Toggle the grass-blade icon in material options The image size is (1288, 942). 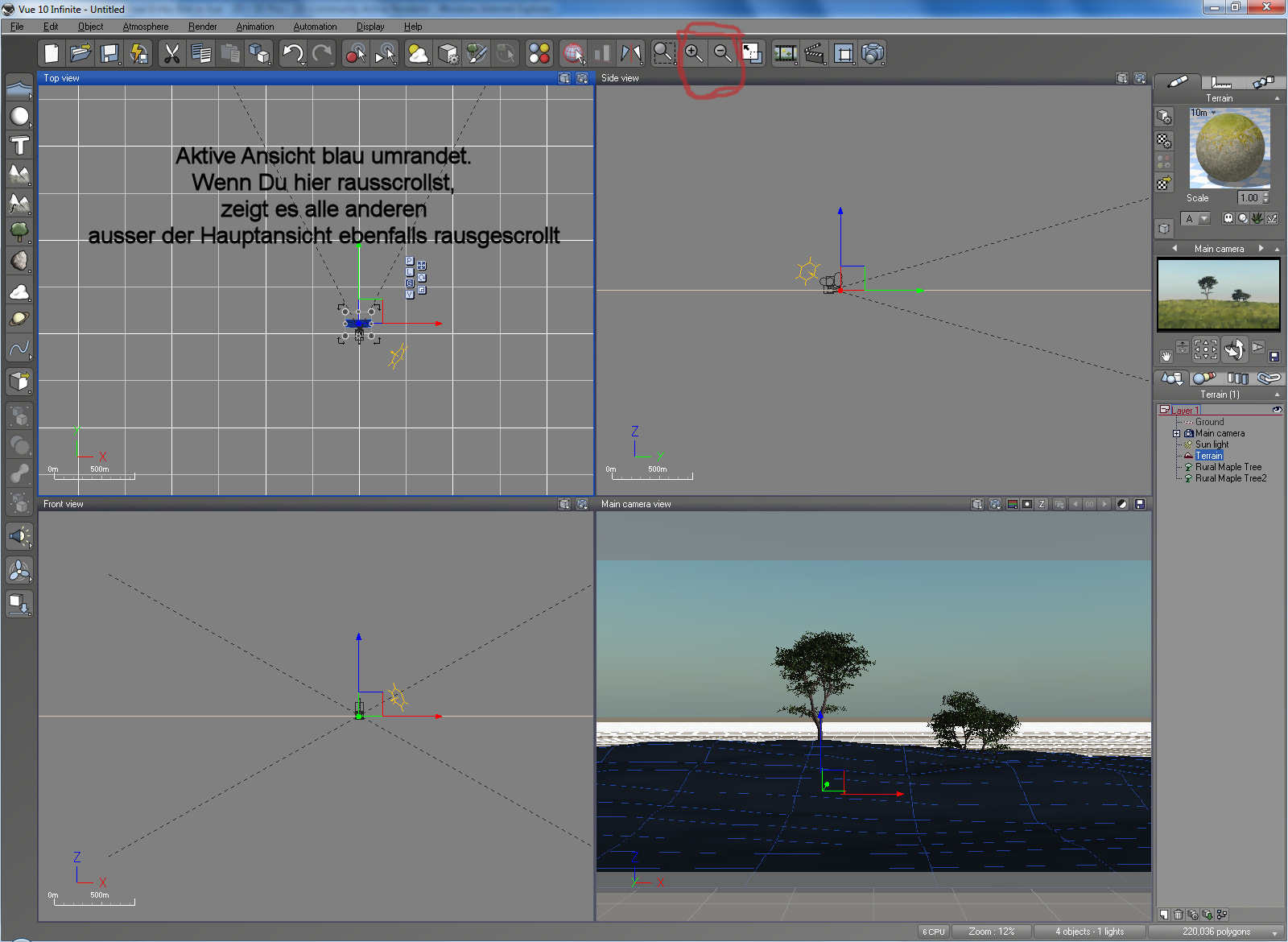[1257, 218]
